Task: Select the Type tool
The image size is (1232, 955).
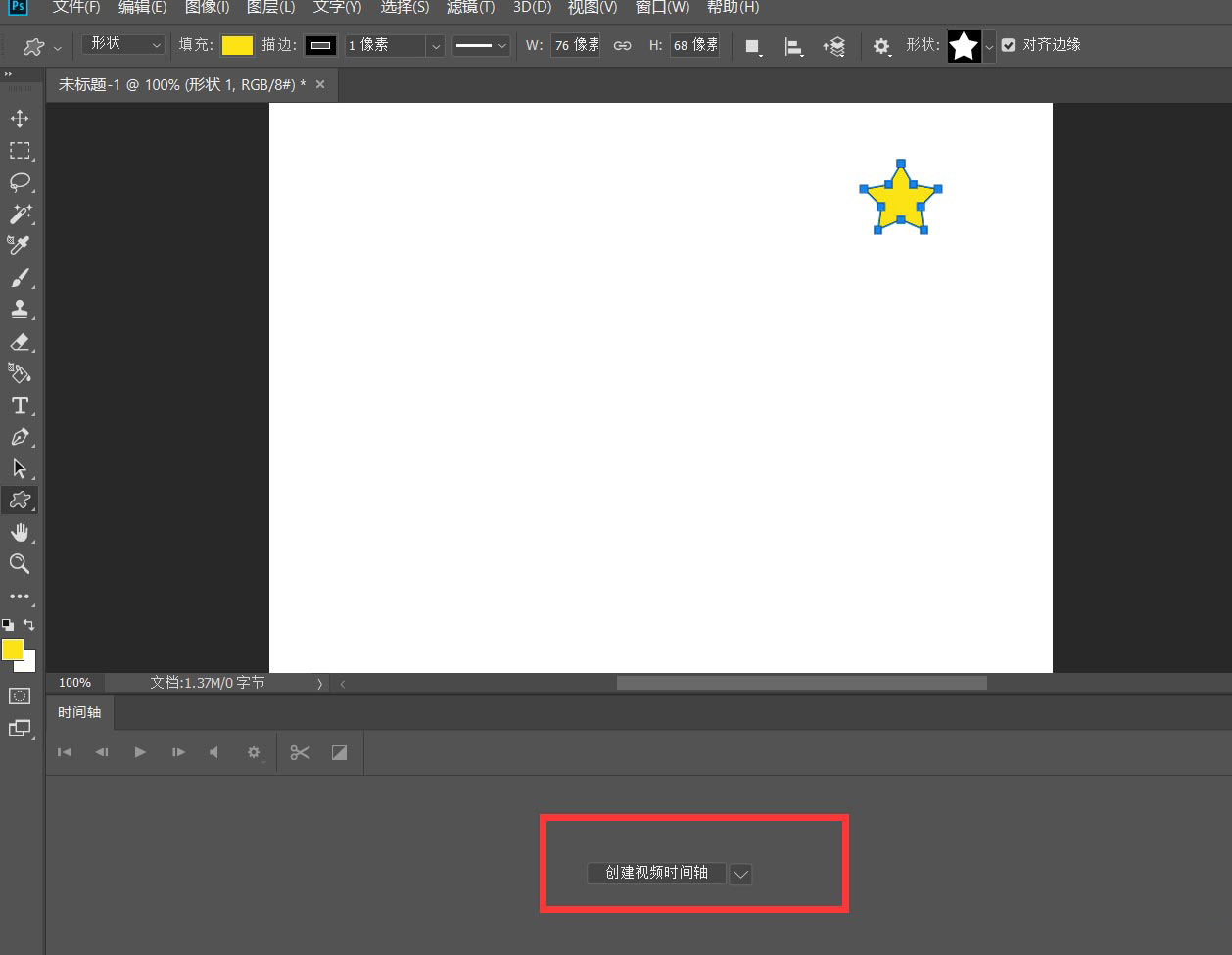Action: click(x=20, y=406)
